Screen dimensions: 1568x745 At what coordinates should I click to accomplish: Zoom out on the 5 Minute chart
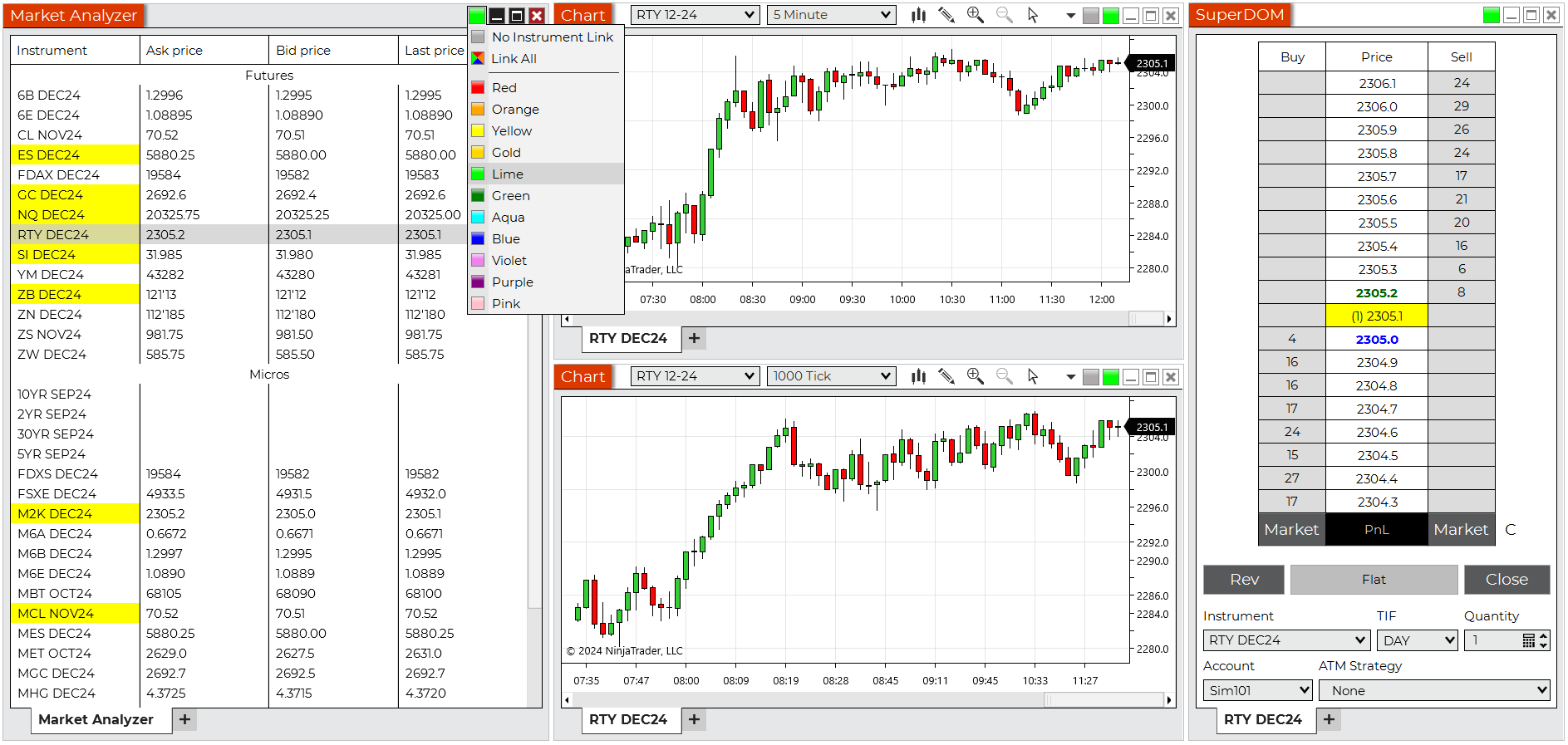[1005, 15]
